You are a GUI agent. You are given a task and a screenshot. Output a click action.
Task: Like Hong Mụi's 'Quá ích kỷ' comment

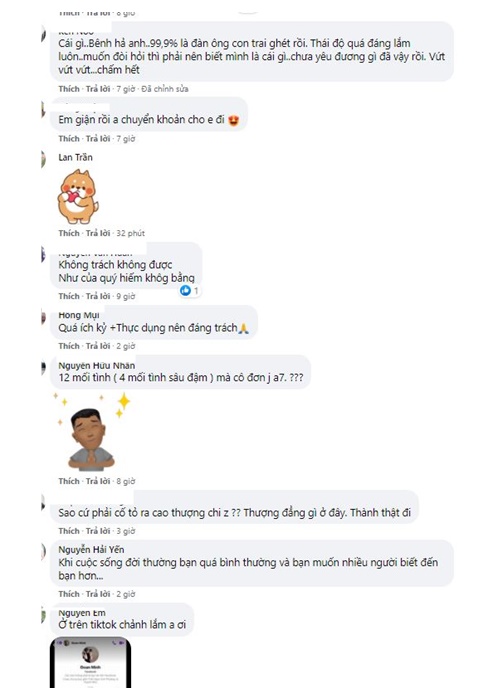pos(69,346)
